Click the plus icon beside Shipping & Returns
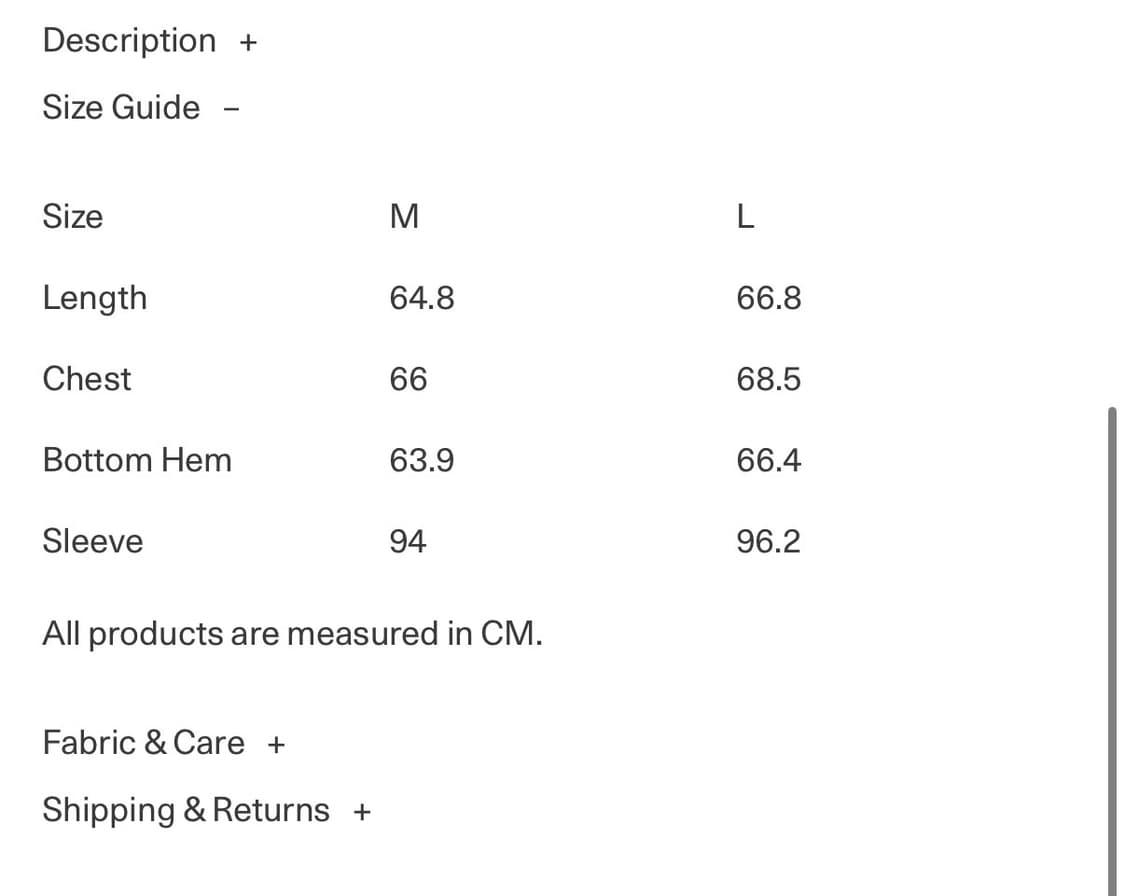The width and height of the screenshot is (1125, 896). (362, 812)
